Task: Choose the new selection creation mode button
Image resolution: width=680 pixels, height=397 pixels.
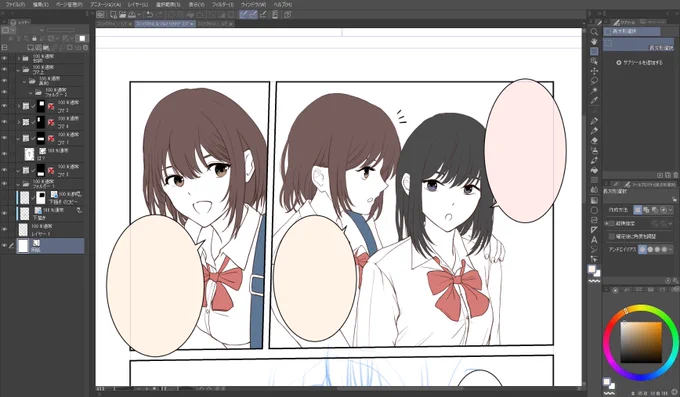Action: [638, 210]
